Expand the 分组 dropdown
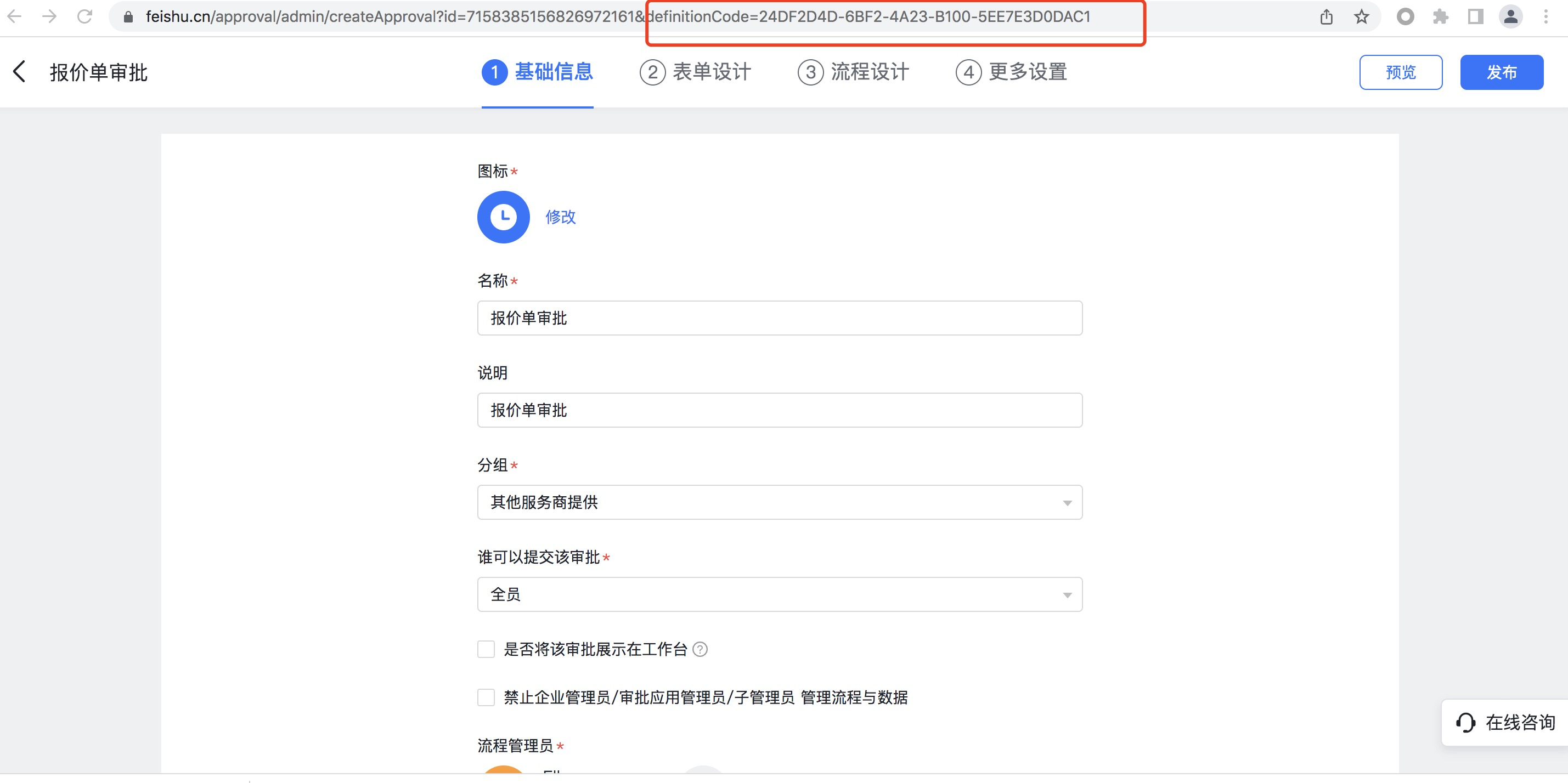 pos(779,502)
